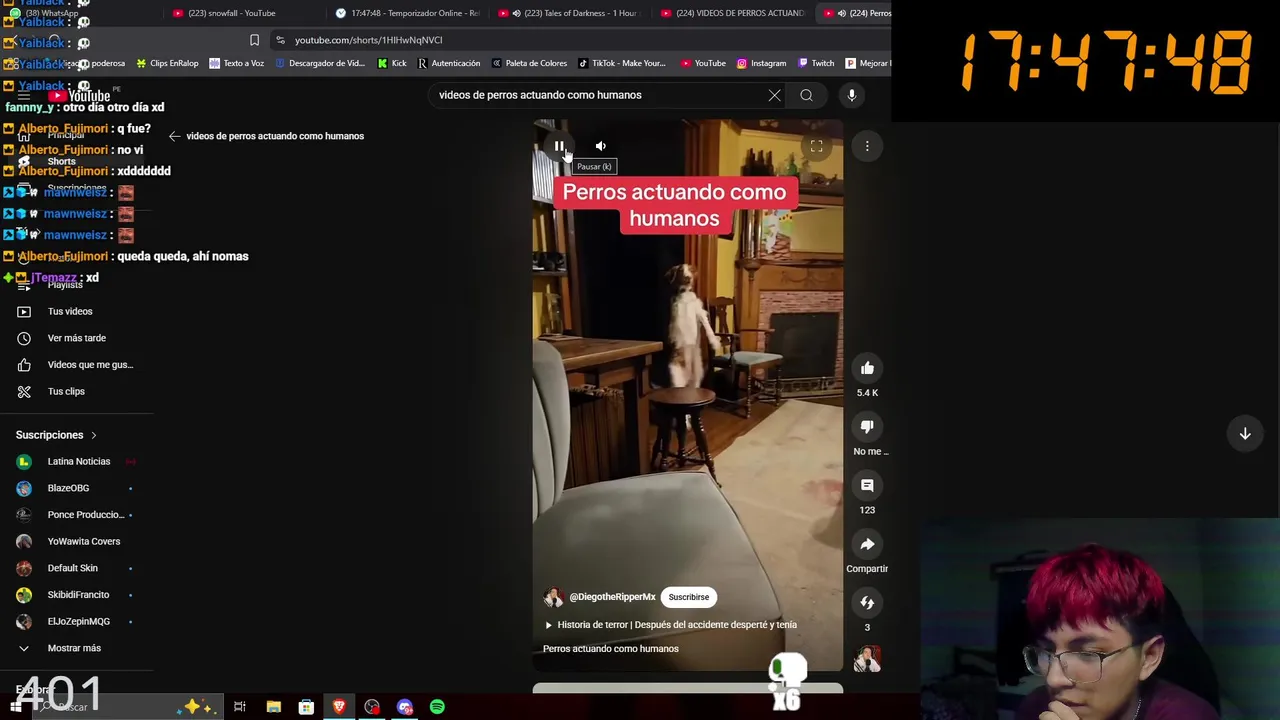The height and width of the screenshot is (720, 1280).
Task: Go to next short with down arrow
Action: tap(1245, 434)
